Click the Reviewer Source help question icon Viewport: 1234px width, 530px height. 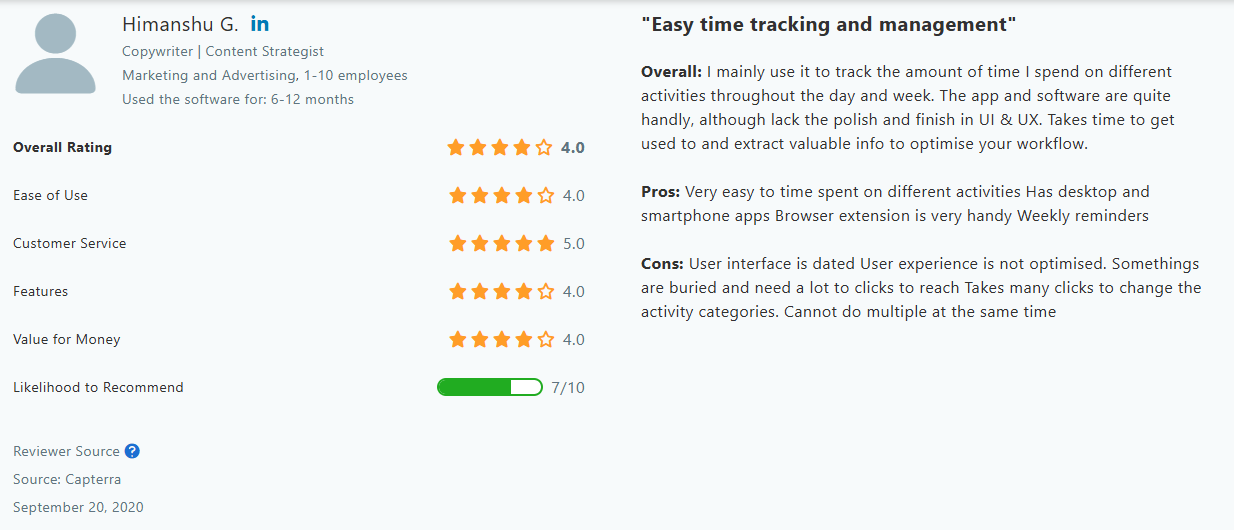132,451
